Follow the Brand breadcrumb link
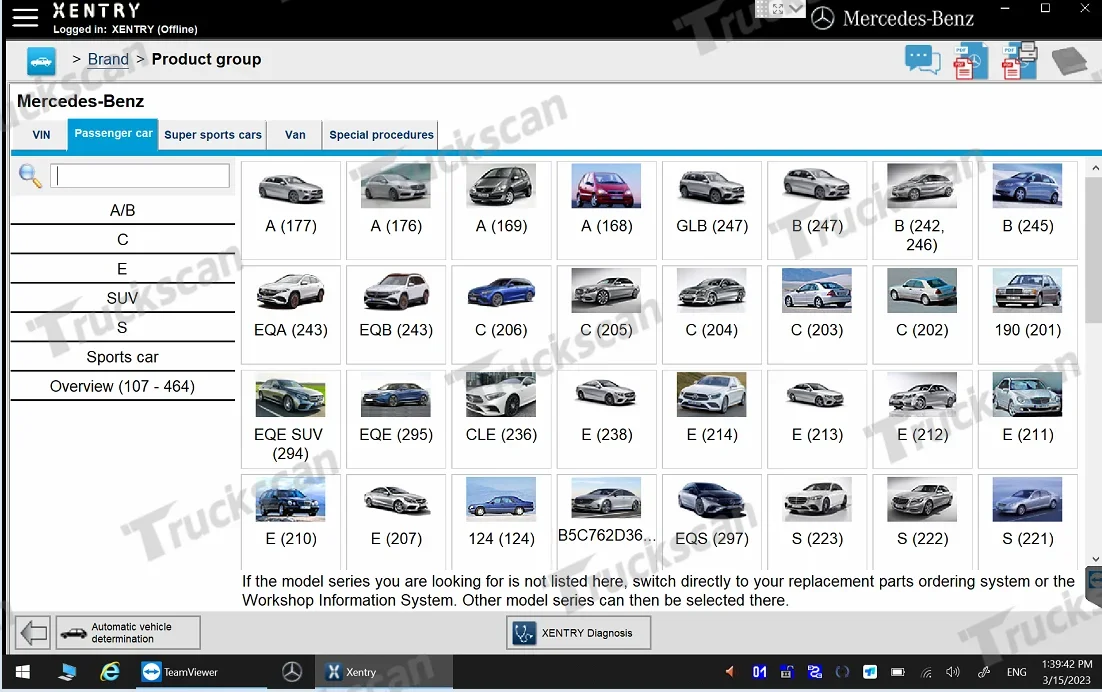 pyautogui.click(x=108, y=59)
